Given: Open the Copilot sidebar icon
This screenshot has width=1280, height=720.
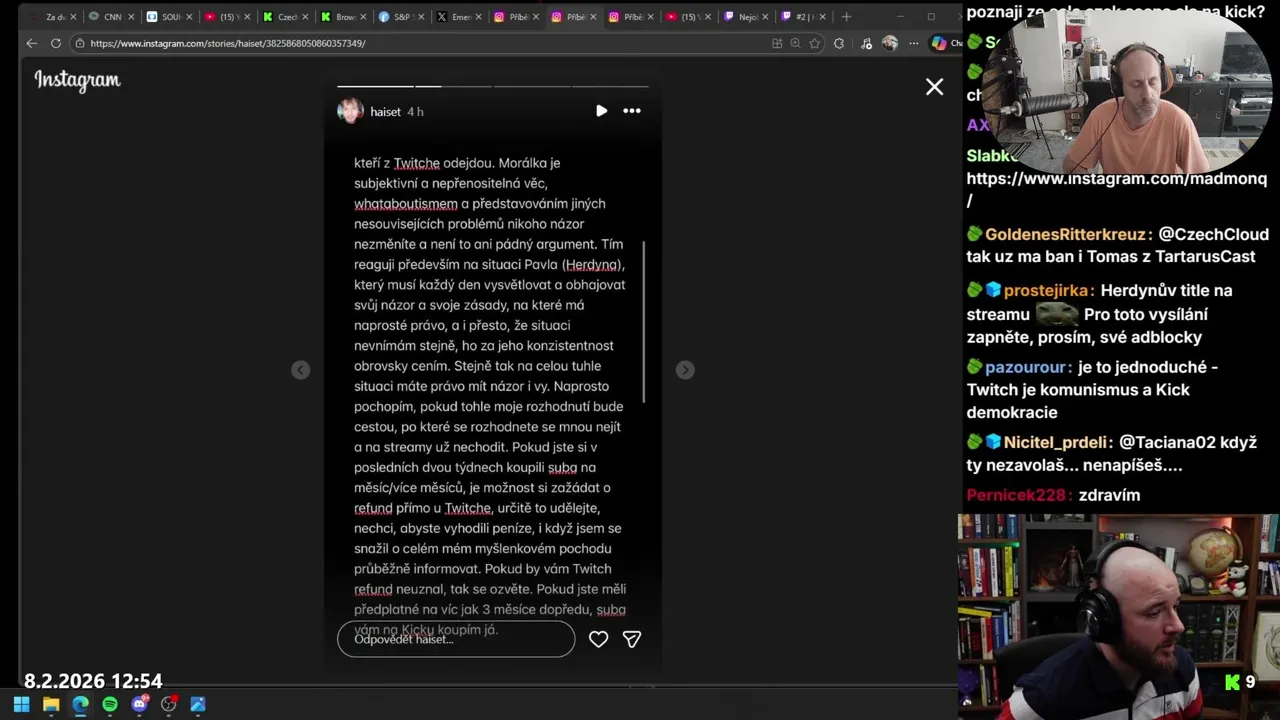Looking at the screenshot, I should (x=939, y=43).
